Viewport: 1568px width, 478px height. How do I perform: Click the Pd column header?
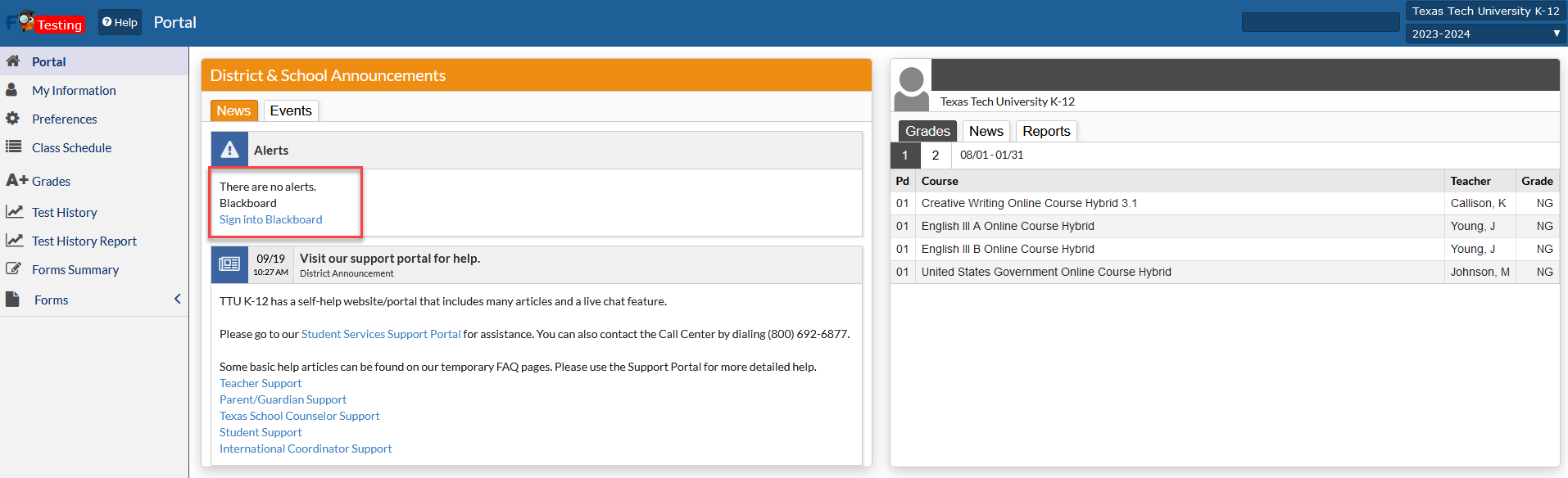pos(902,181)
